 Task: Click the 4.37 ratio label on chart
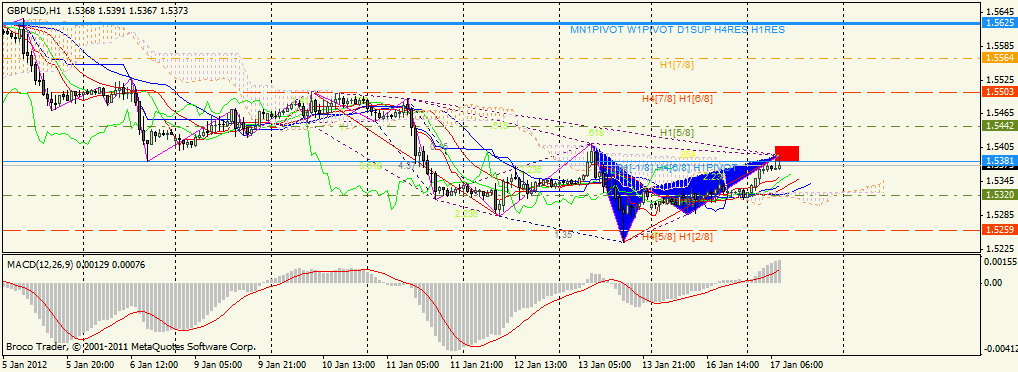(x=406, y=166)
